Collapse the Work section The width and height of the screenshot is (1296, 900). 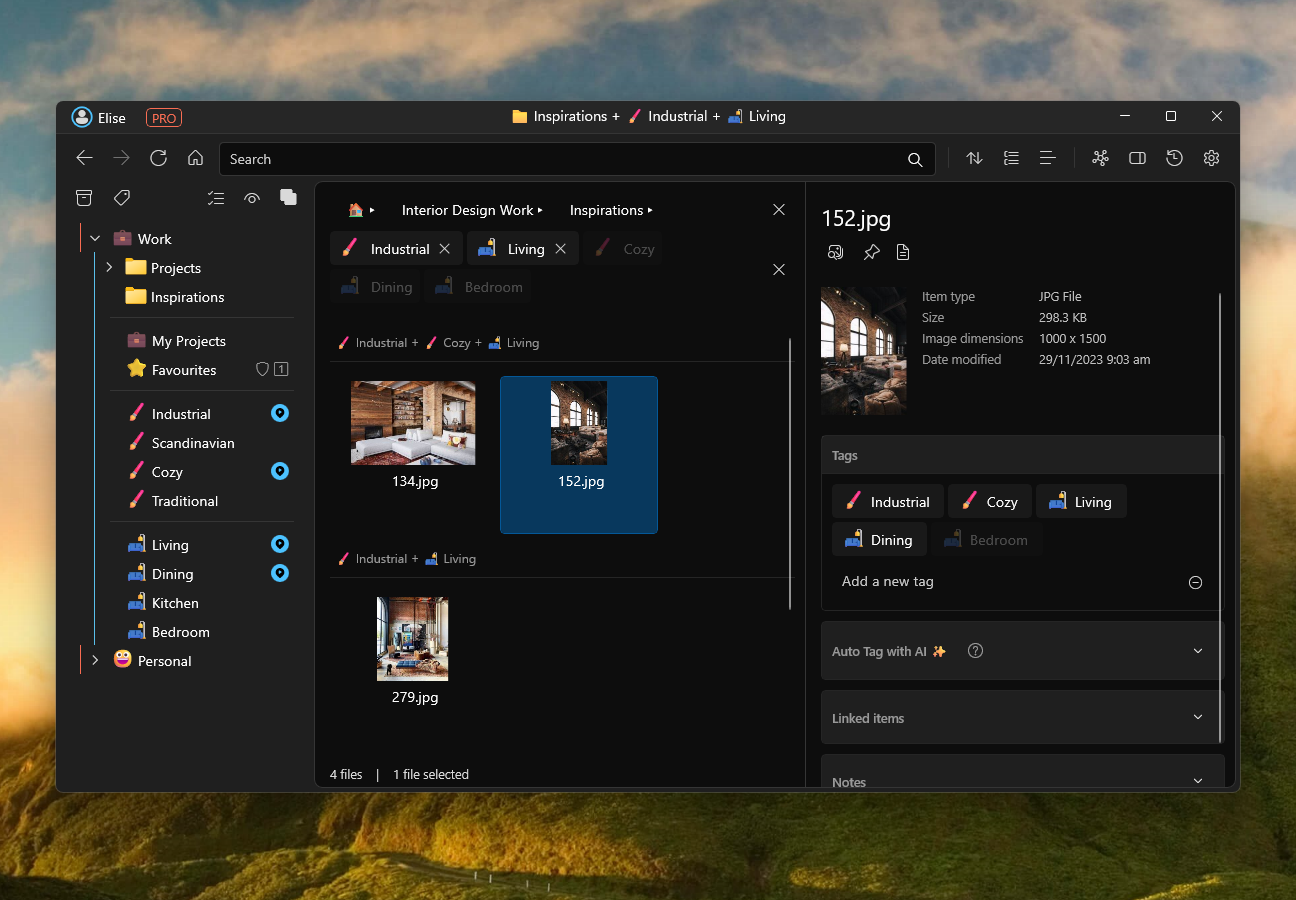pyautogui.click(x=94, y=238)
